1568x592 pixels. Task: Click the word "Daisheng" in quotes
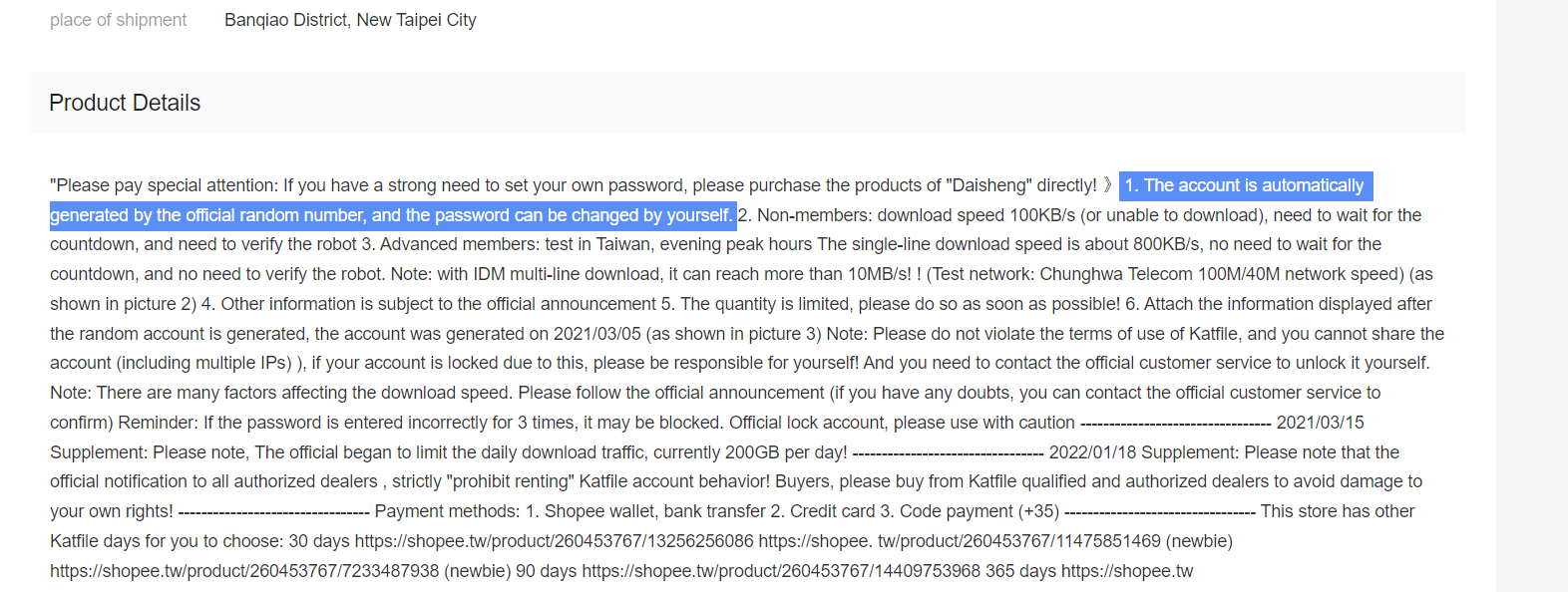point(988,185)
